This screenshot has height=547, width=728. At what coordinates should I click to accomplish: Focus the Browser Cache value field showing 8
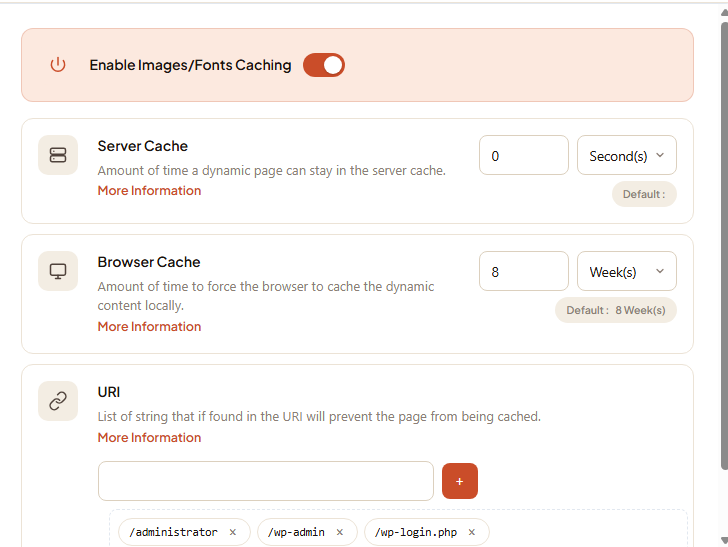524,271
